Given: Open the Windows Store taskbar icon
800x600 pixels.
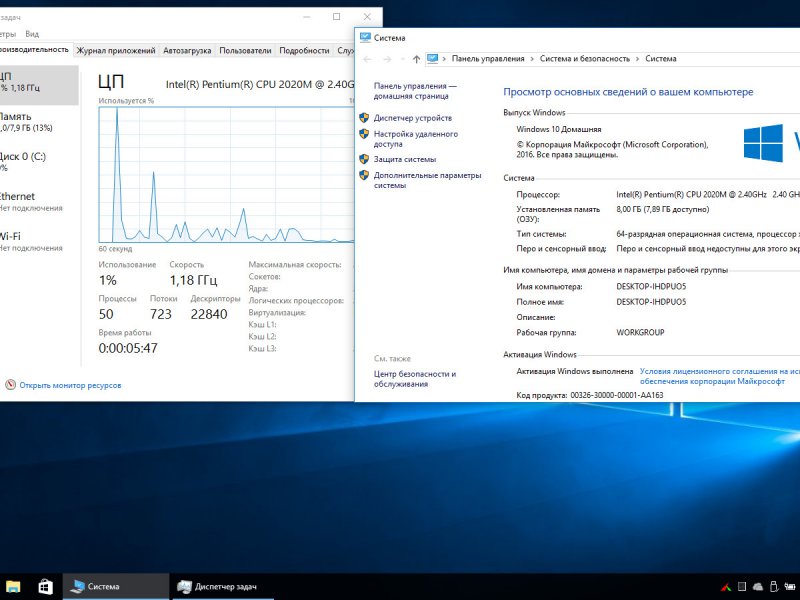Looking at the screenshot, I should [x=45, y=587].
